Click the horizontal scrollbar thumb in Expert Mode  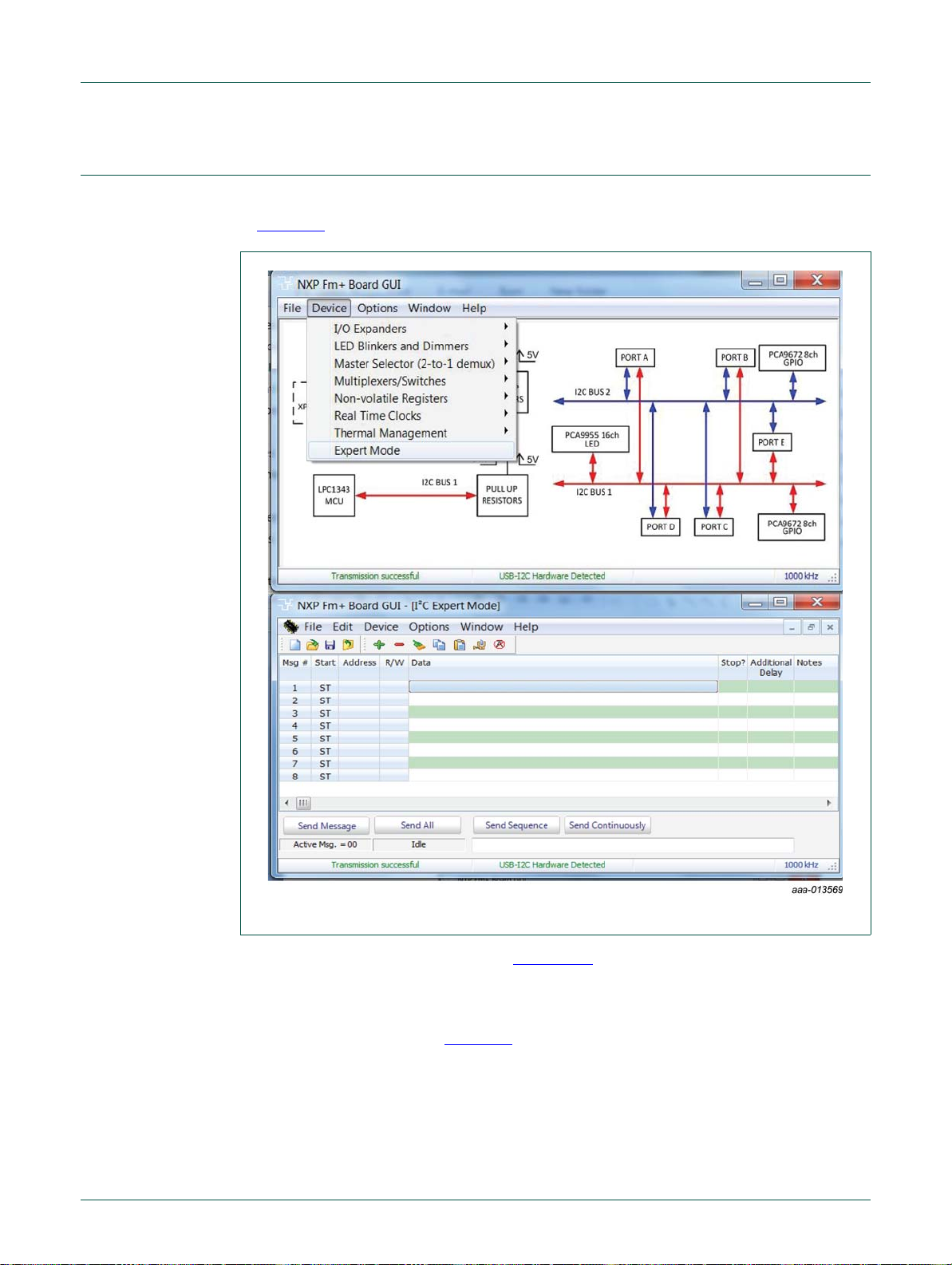coord(304,803)
